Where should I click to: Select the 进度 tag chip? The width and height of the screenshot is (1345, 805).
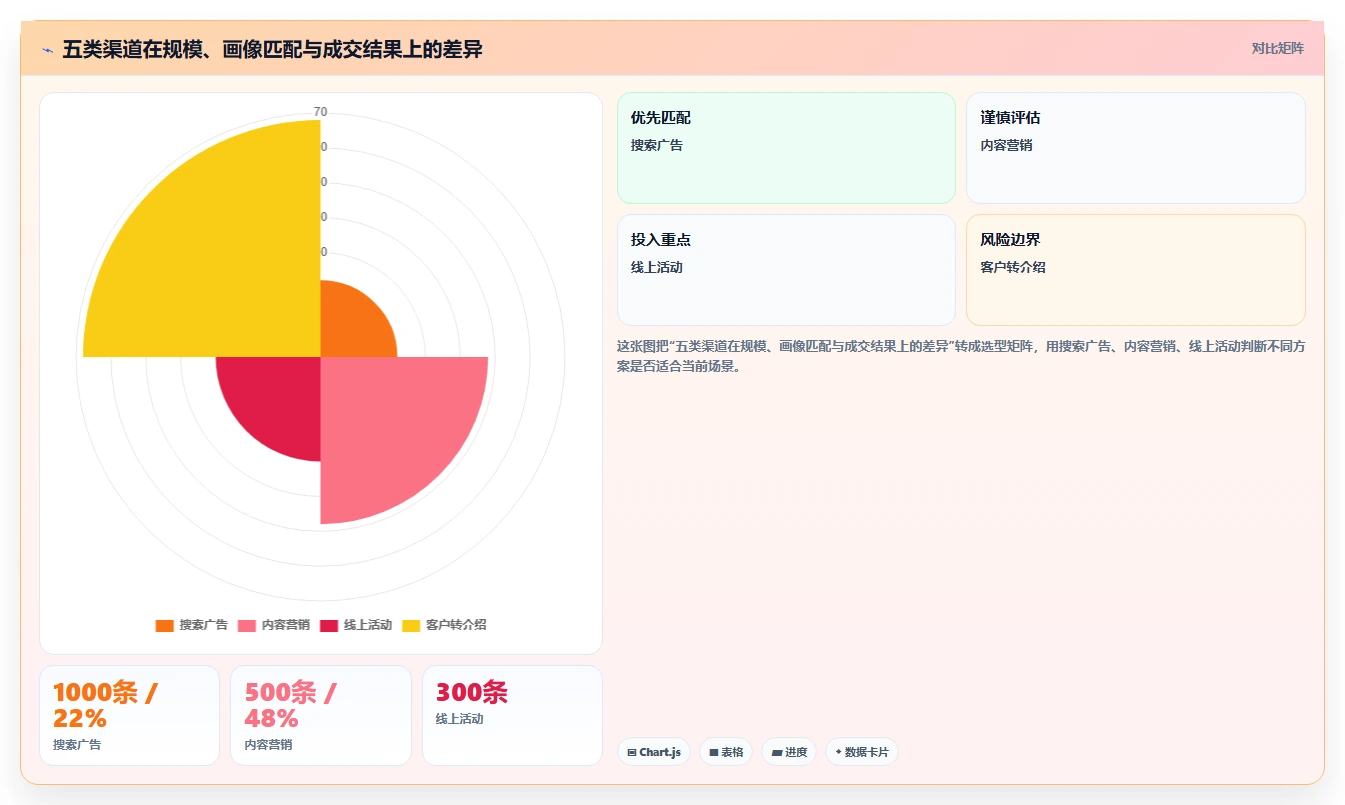[x=789, y=752]
